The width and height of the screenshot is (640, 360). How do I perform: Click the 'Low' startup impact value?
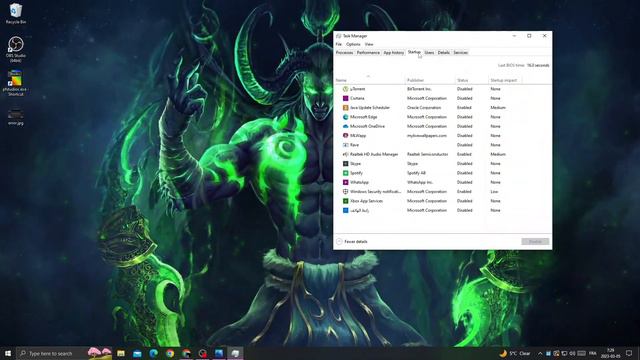[x=494, y=191]
